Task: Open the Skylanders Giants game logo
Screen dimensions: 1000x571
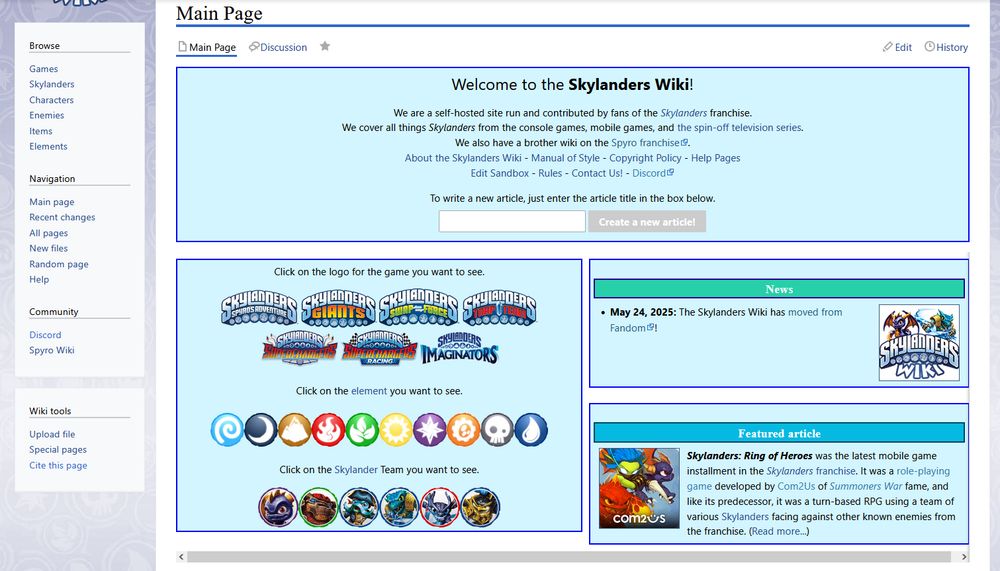Action: [x=338, y=308]
